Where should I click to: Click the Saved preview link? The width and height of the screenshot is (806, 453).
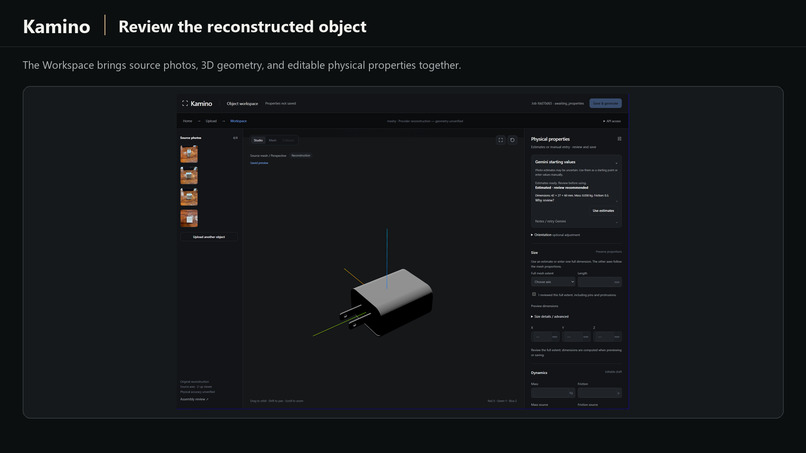coord(259,163)
